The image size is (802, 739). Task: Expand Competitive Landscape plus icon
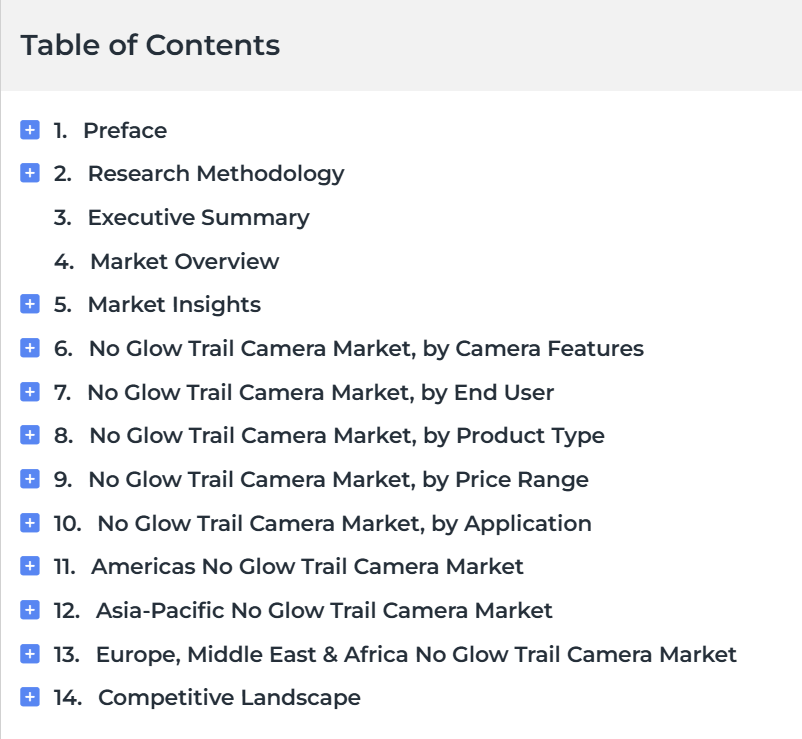click(30, 697)
